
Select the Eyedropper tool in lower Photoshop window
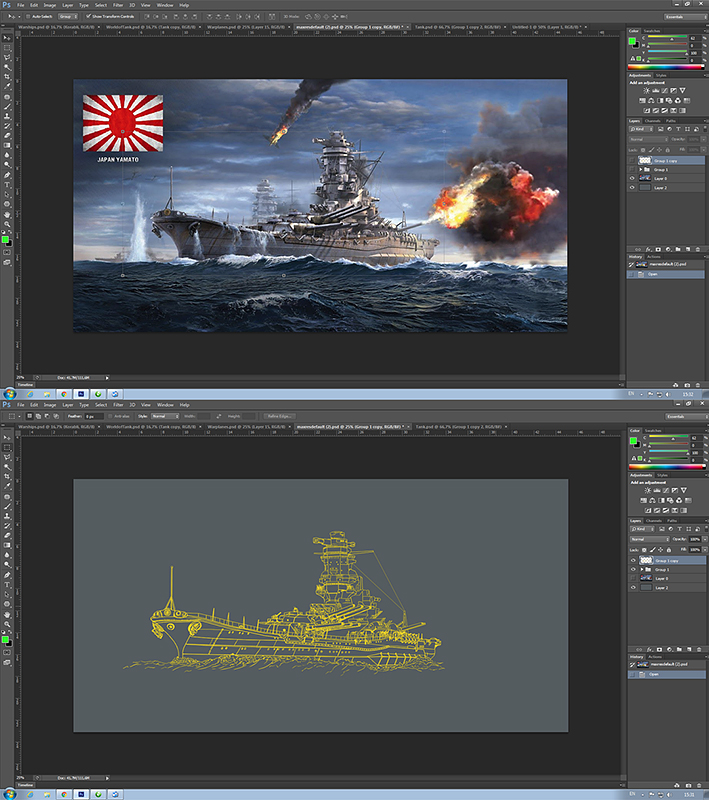(7, 486)
